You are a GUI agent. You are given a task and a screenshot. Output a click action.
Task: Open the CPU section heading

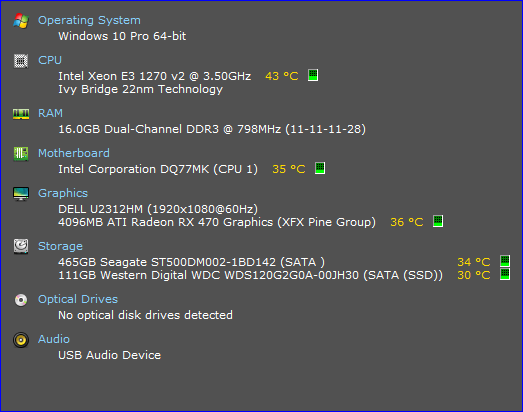pyautogui.click(x=50, y=60)
